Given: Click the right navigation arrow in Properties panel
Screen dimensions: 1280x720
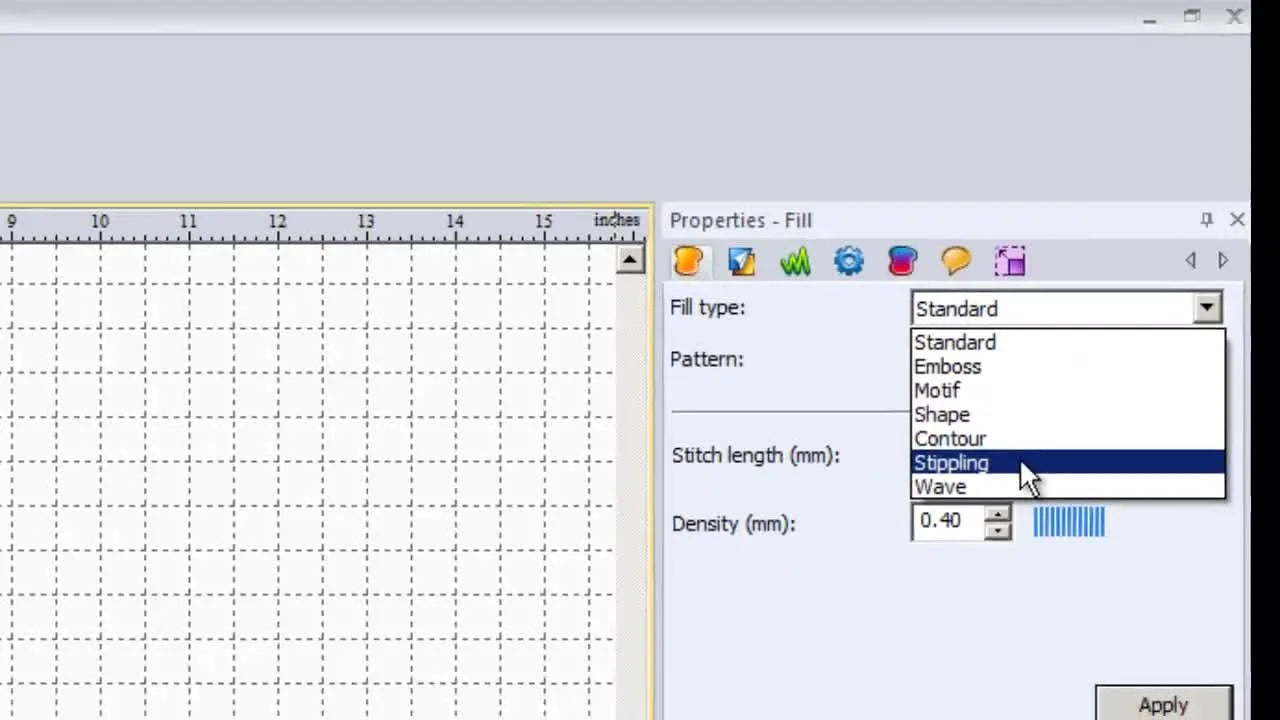Looking at the screenshot, I should coord(1223,260).
